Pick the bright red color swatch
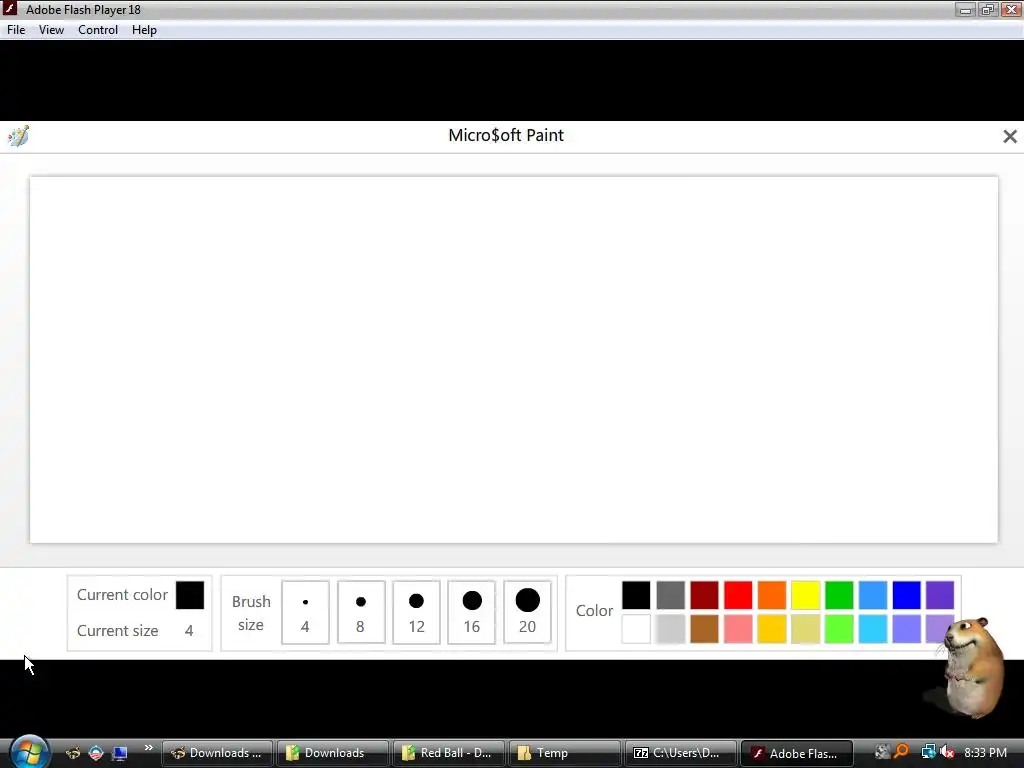 tap(738, 595)
